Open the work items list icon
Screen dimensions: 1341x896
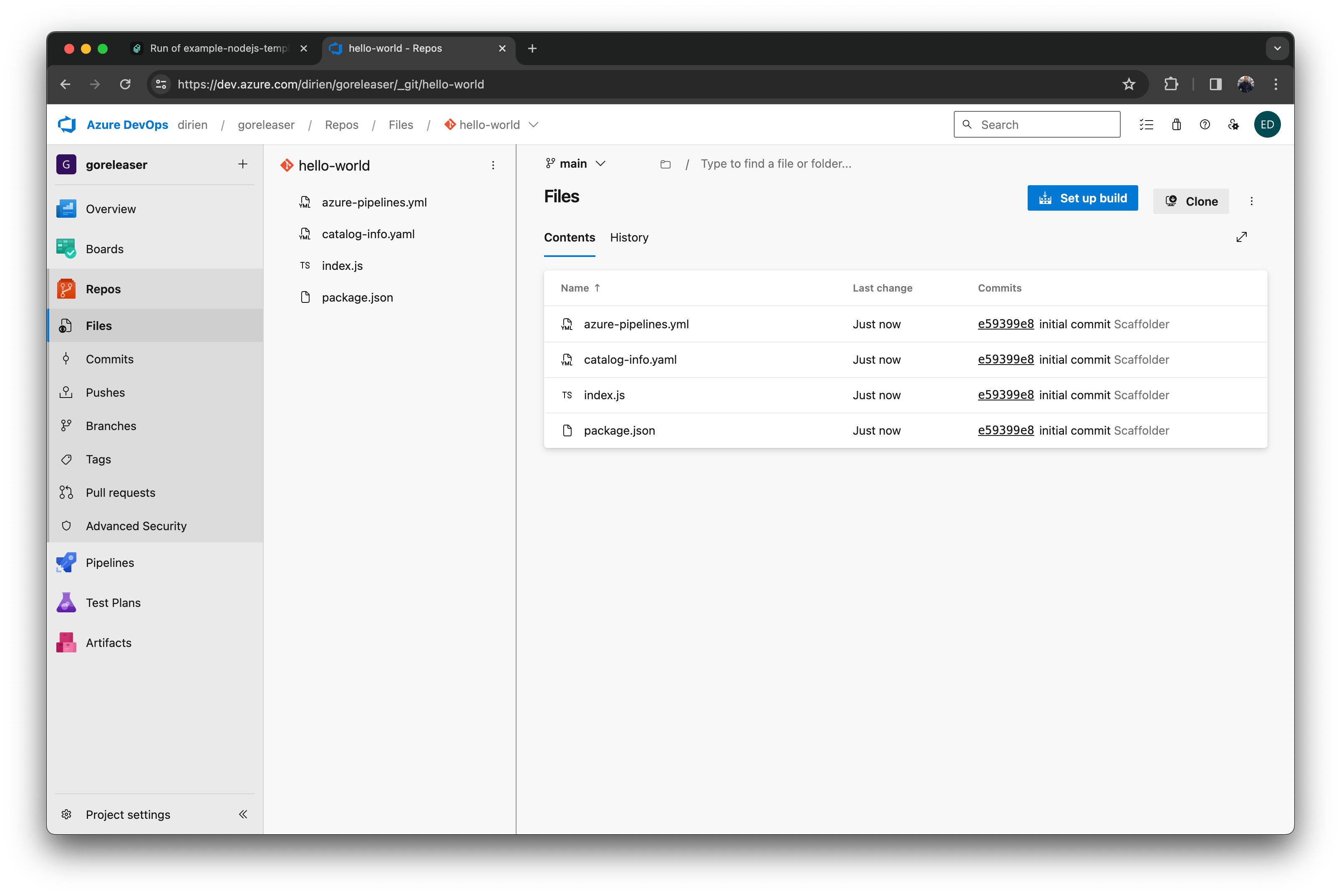pyautogui.click(x=1146, y=125)
